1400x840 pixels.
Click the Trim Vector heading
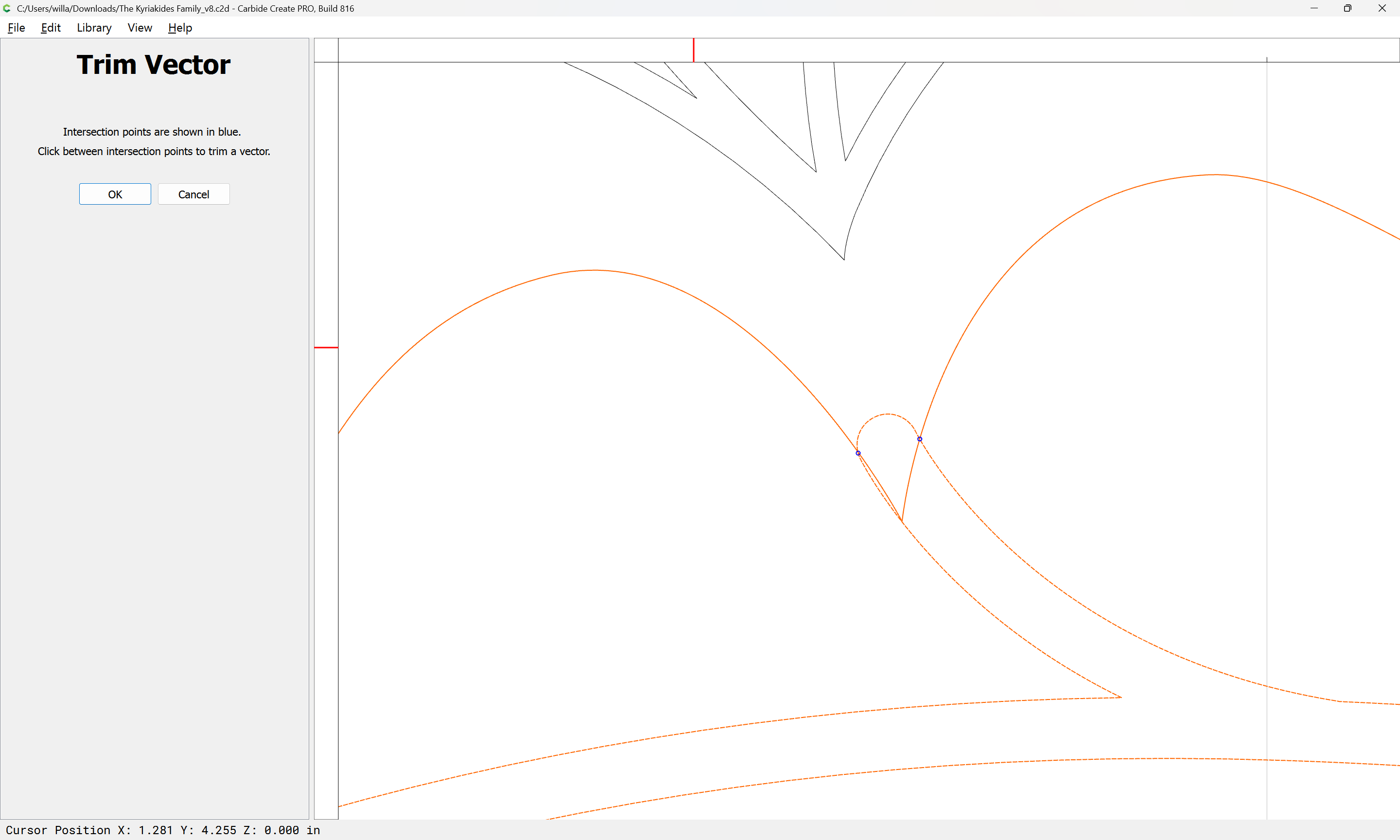(153, 65)
